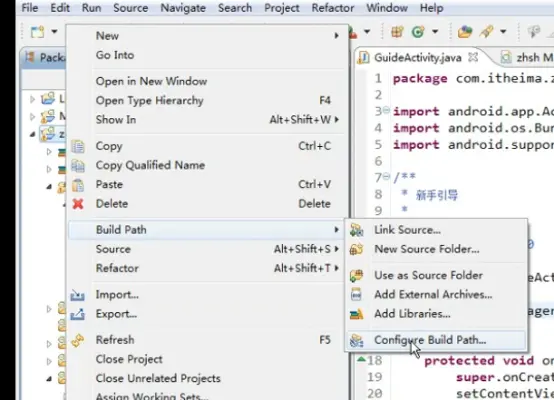Screen dimensions: 554x400
Task: Click the Search flashlight toolbar icon
Action: [x=487, y=32]
